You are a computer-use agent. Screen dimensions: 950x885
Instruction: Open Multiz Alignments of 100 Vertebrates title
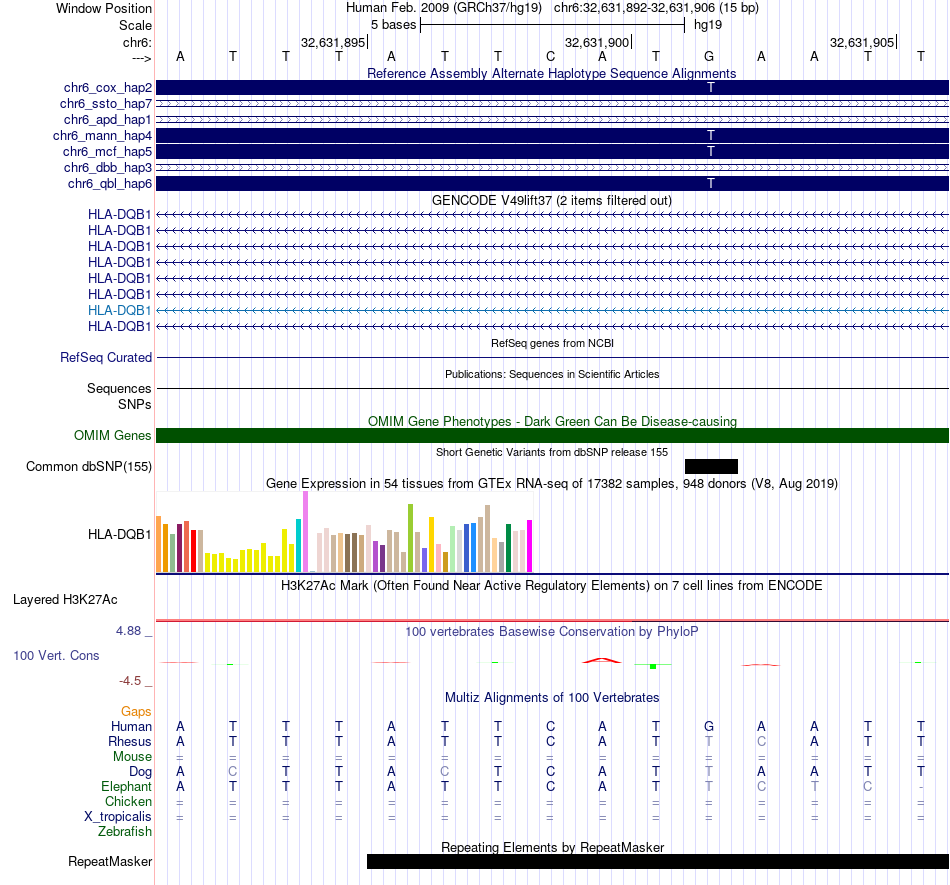(552, 697)
